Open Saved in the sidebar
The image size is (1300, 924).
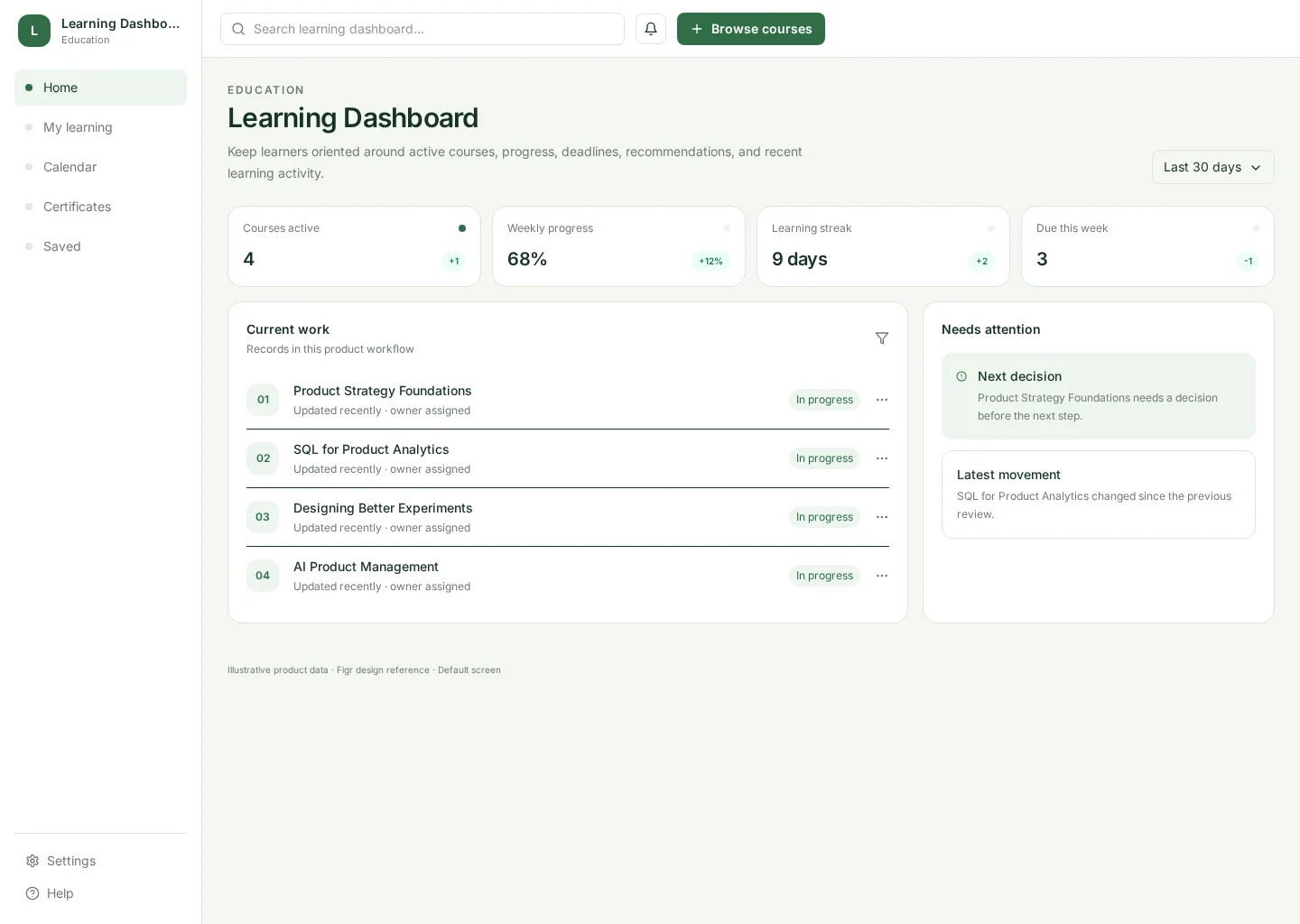tap(100, 246)
